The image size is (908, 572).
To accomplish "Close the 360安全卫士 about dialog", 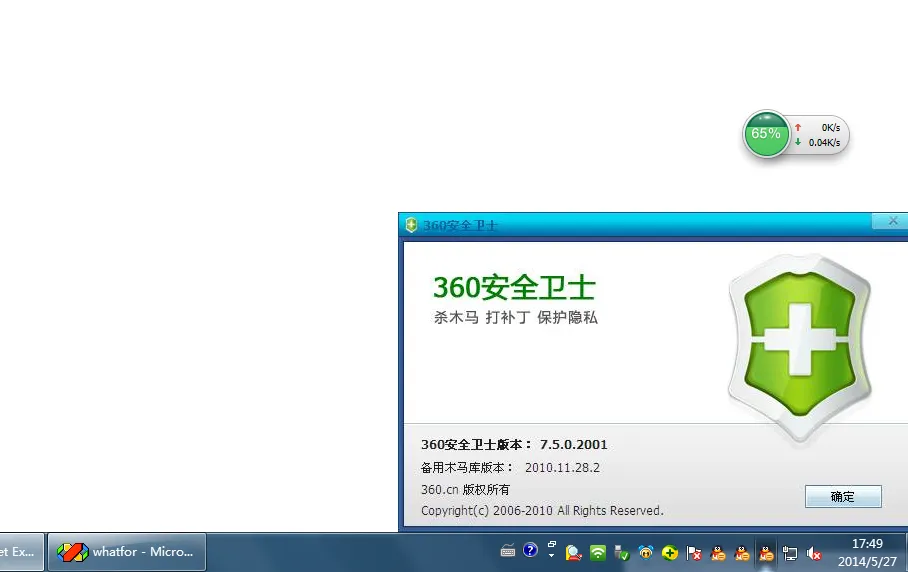I will pyautogui.click(x=892, y=221).
